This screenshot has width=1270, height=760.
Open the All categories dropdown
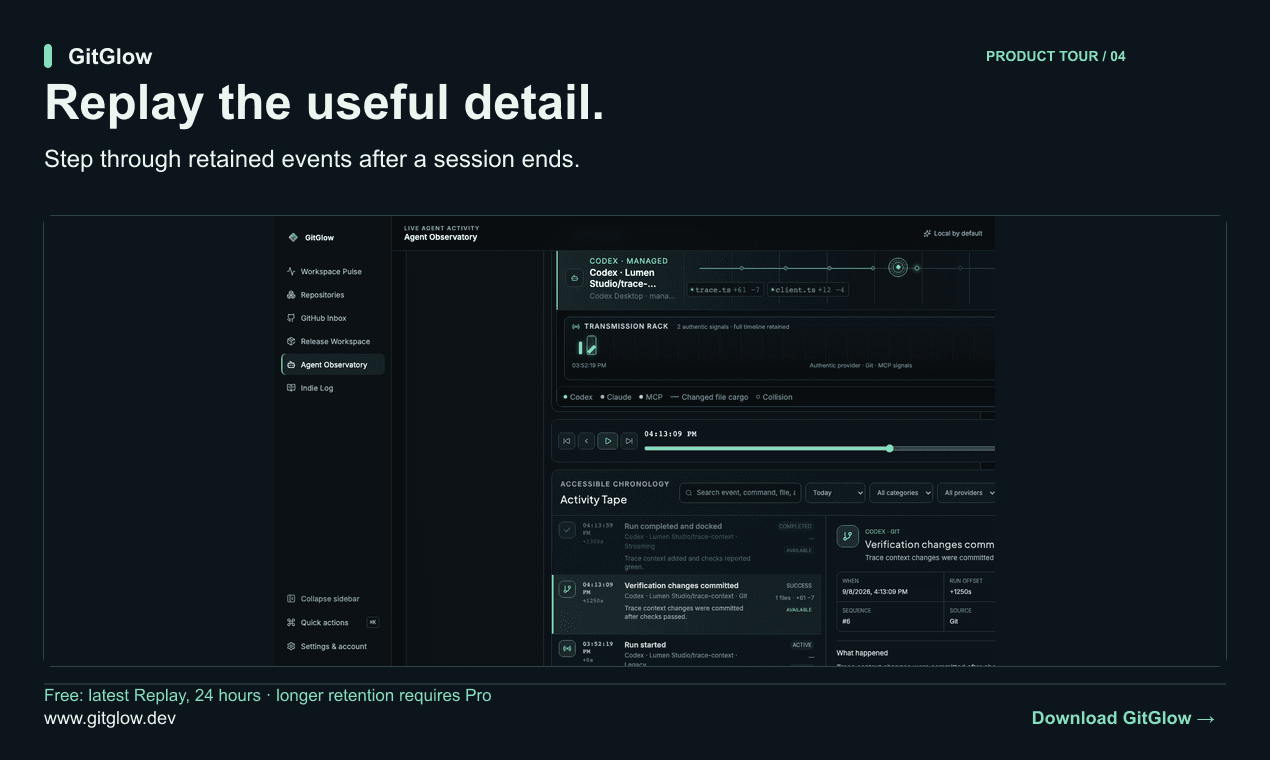coord(901,493)
